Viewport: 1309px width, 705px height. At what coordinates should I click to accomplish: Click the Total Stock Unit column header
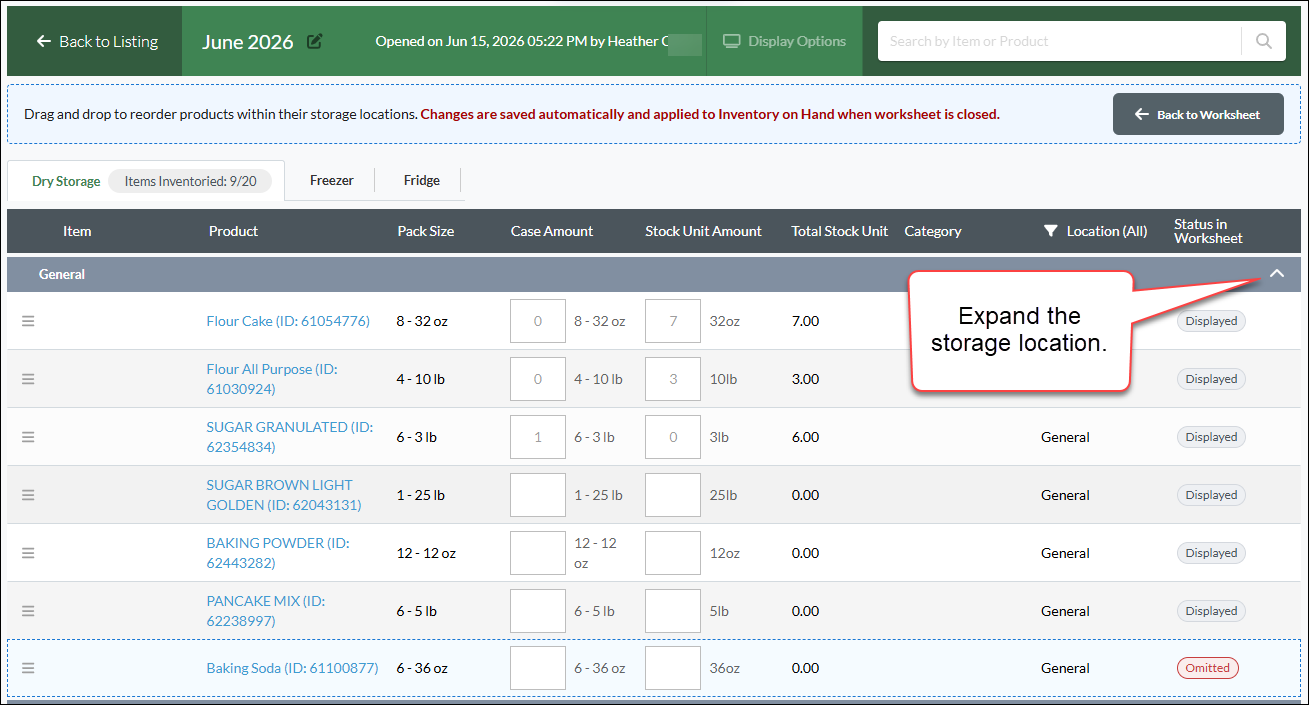pyautogui.click(x=840, y=231)
